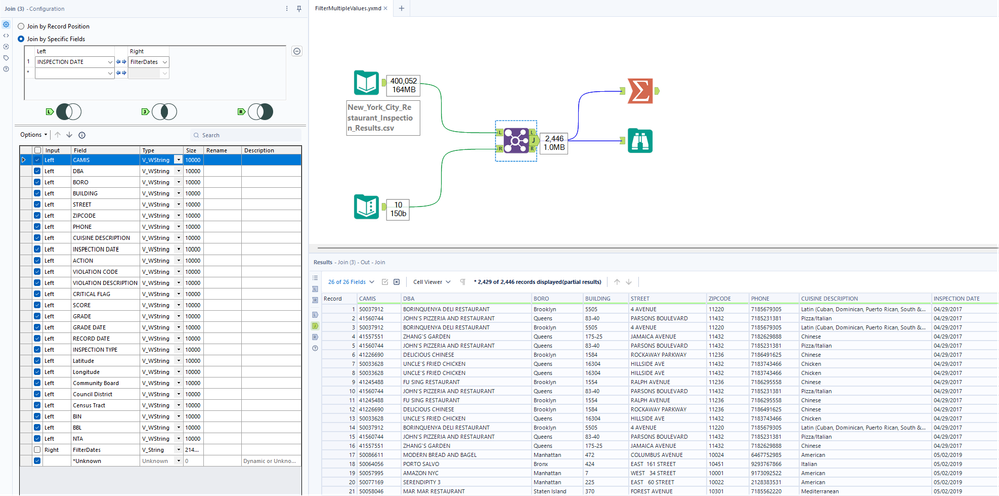Uncheck the CAMIS field checkbox
The height and width of the screenshot is (496, 999).
[x=38, y=159]
